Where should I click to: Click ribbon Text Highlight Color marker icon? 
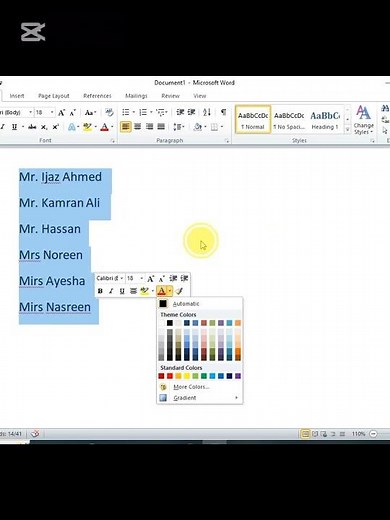click(x=88, y=127)
